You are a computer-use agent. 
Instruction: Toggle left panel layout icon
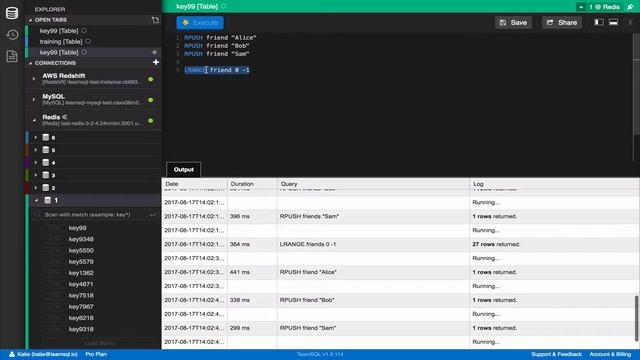(599, 22)
